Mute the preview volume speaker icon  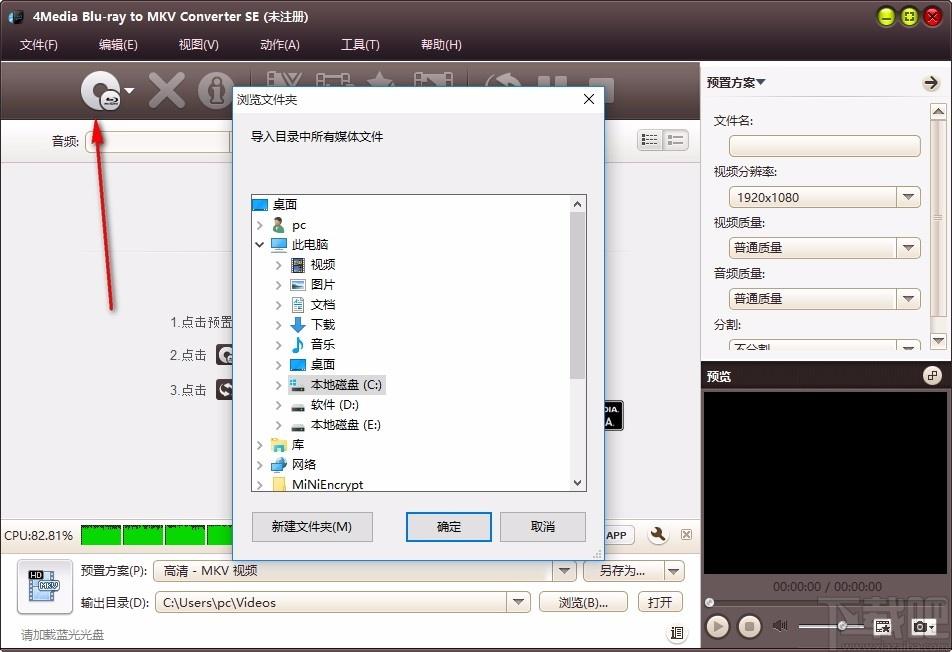coord(780,625)
